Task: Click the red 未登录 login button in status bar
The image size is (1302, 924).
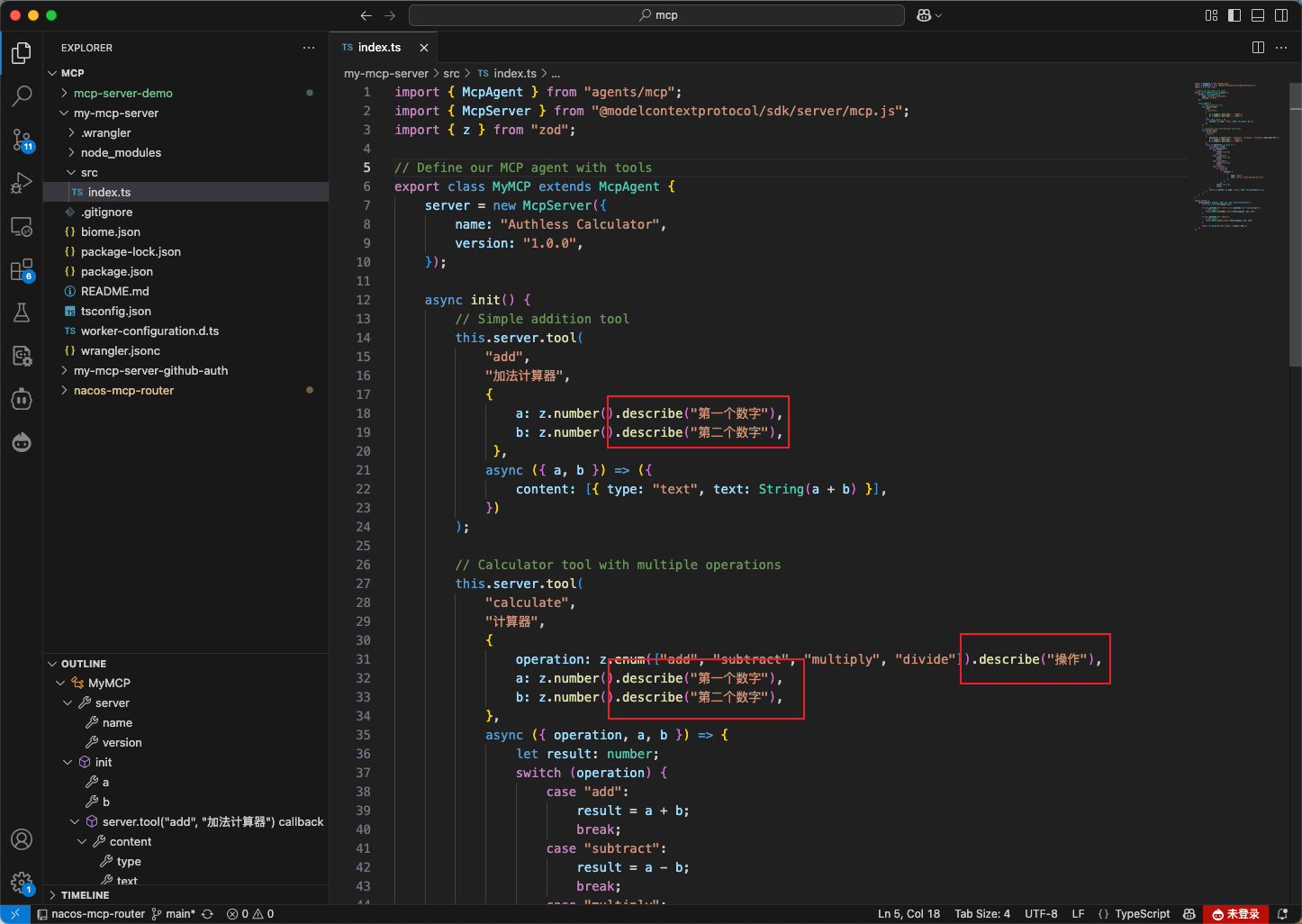Action: point(1236,913)
